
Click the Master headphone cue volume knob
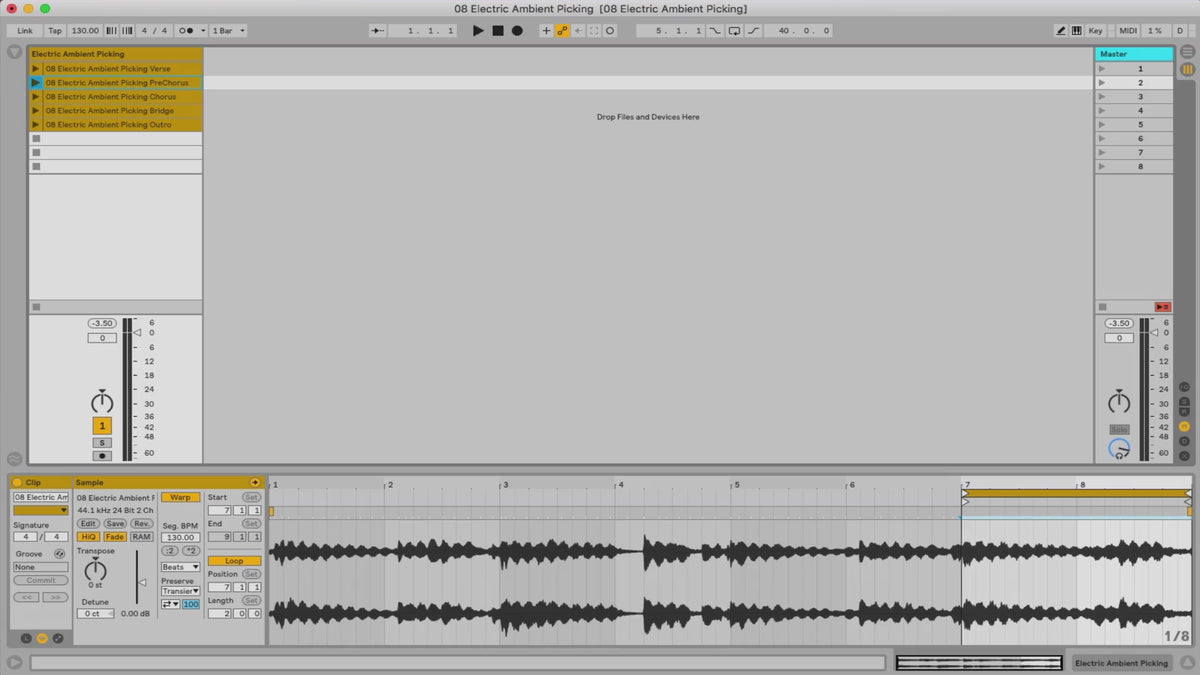coord(1119,449)
